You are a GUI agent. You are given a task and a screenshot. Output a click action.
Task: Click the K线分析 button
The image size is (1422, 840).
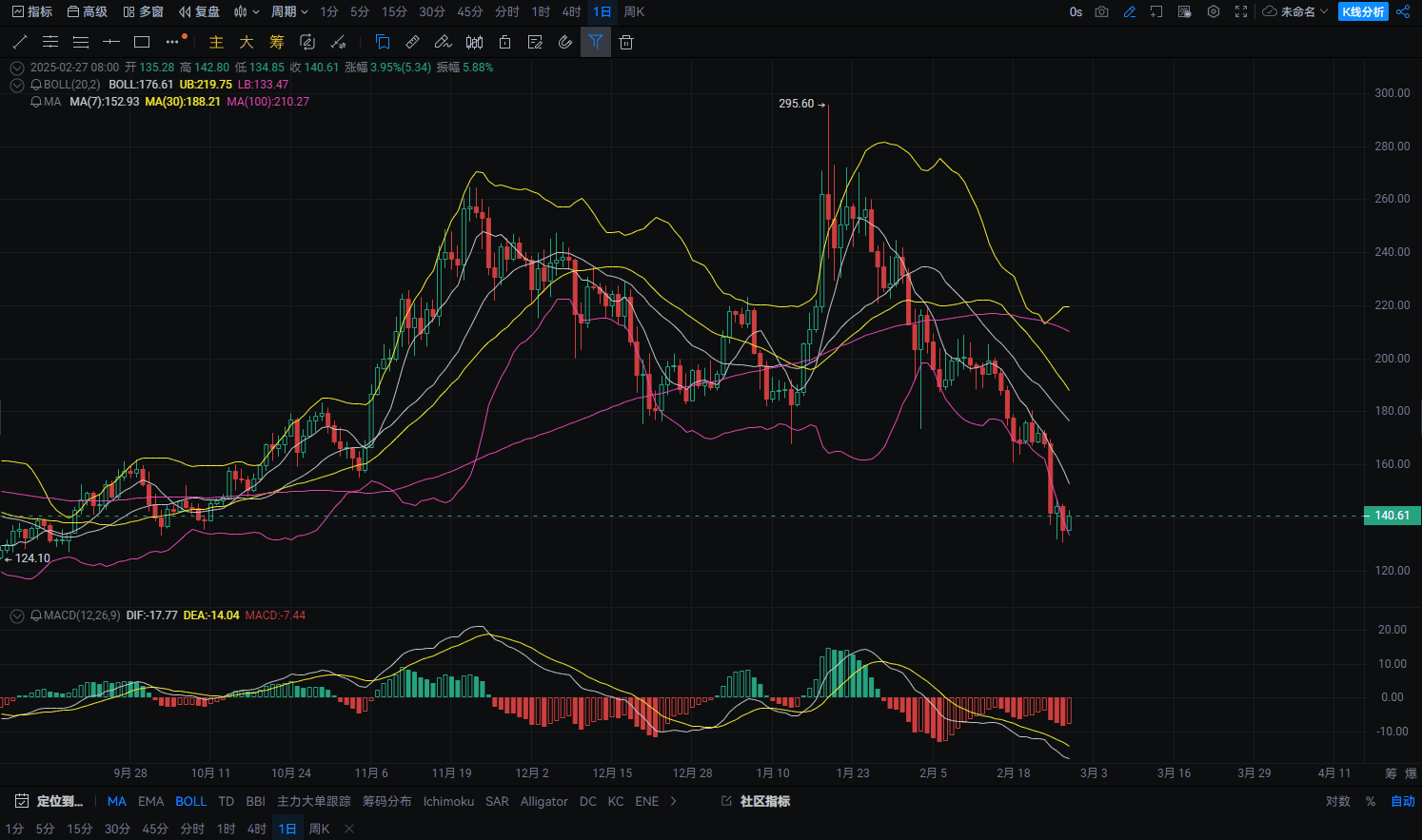click(x=1363, y=11)
